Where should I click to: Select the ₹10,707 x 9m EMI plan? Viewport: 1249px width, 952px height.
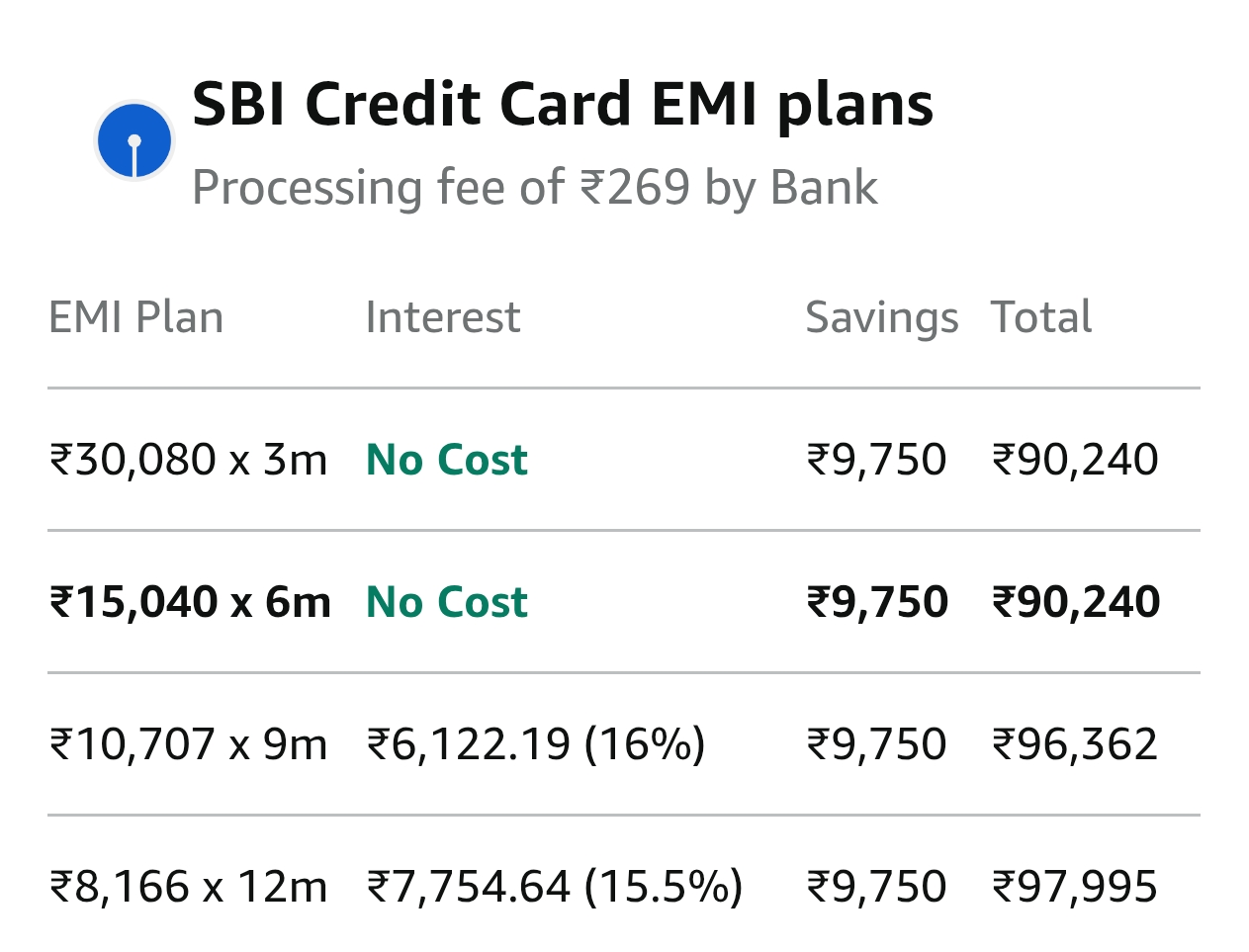tap(188, 744)
